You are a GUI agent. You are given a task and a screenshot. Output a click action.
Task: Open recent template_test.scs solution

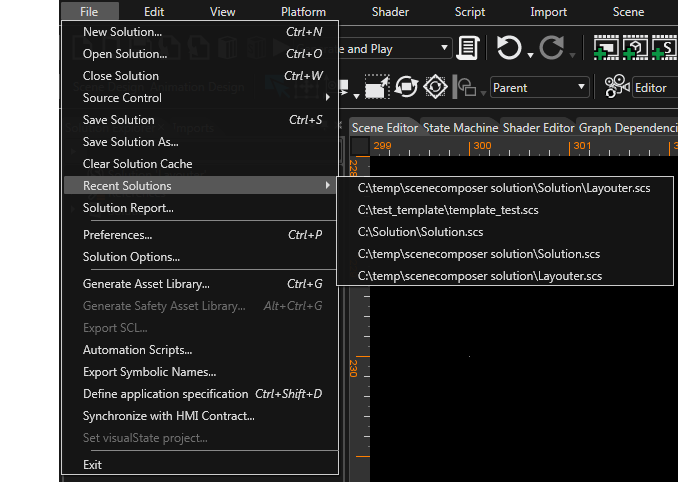(505, 210)
